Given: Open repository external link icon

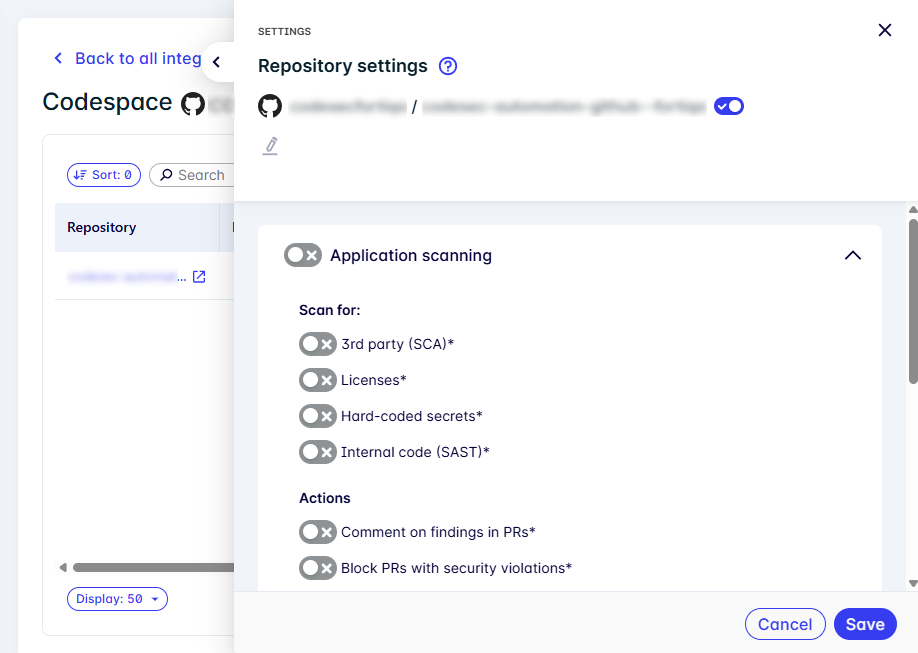Looking at the screenshot, I should (x=199, y=277).
